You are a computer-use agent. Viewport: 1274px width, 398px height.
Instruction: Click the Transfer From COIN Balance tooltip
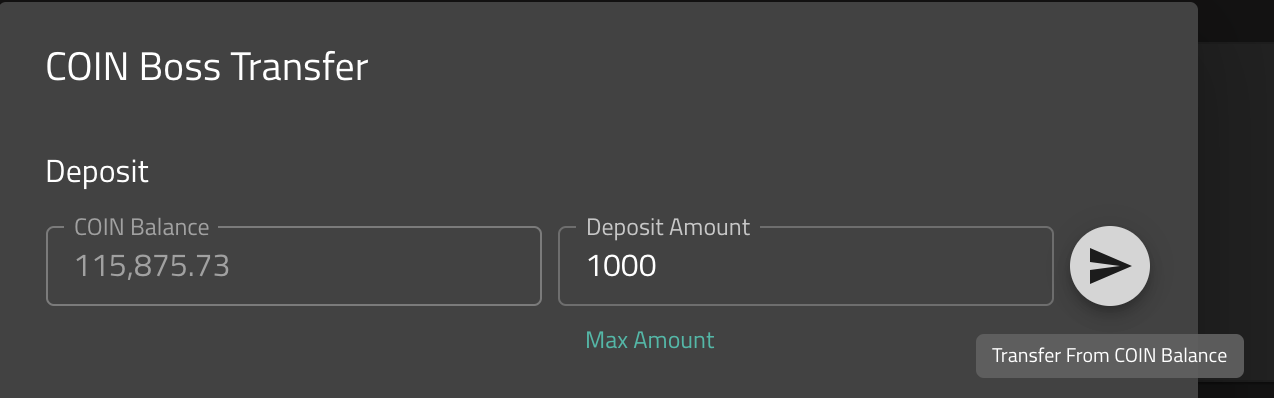pos(1109,356)
